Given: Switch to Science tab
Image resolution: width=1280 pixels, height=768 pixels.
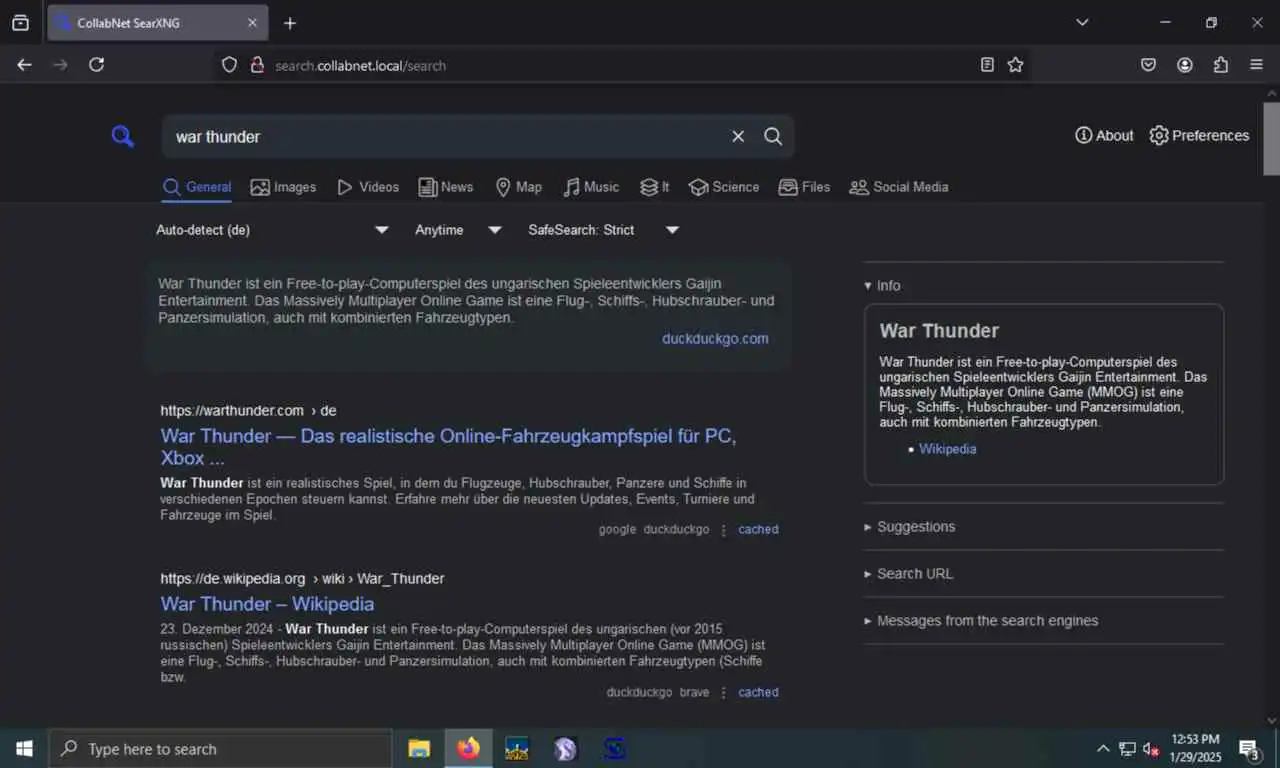Looking at the screenshot, I should coord(724,187).
